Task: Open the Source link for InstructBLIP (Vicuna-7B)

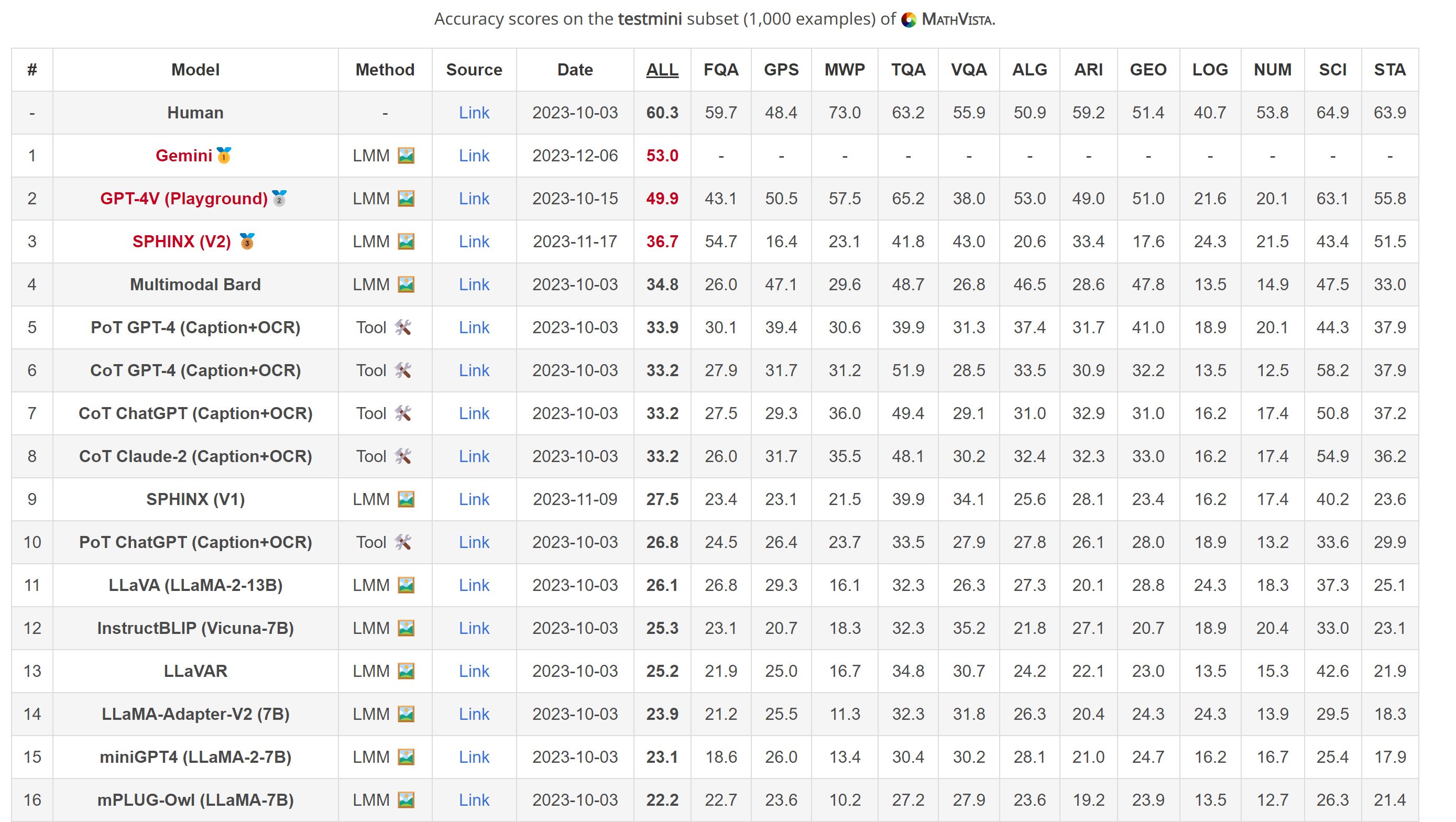Action: click(474, 628)
